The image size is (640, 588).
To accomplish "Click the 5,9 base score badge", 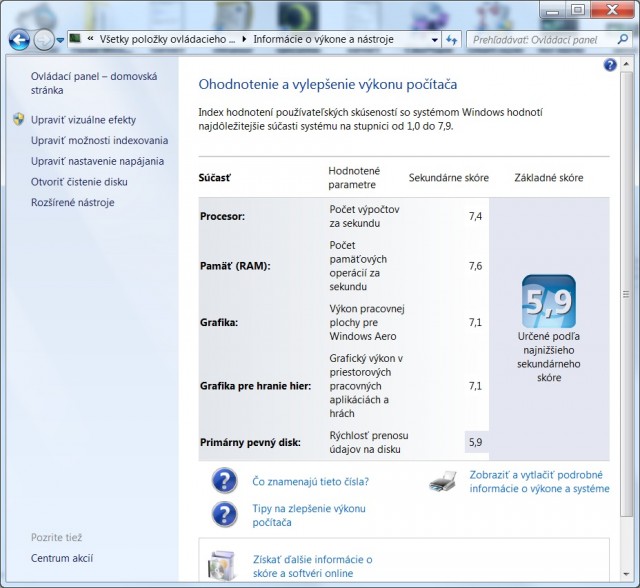I will coord(549,301).
